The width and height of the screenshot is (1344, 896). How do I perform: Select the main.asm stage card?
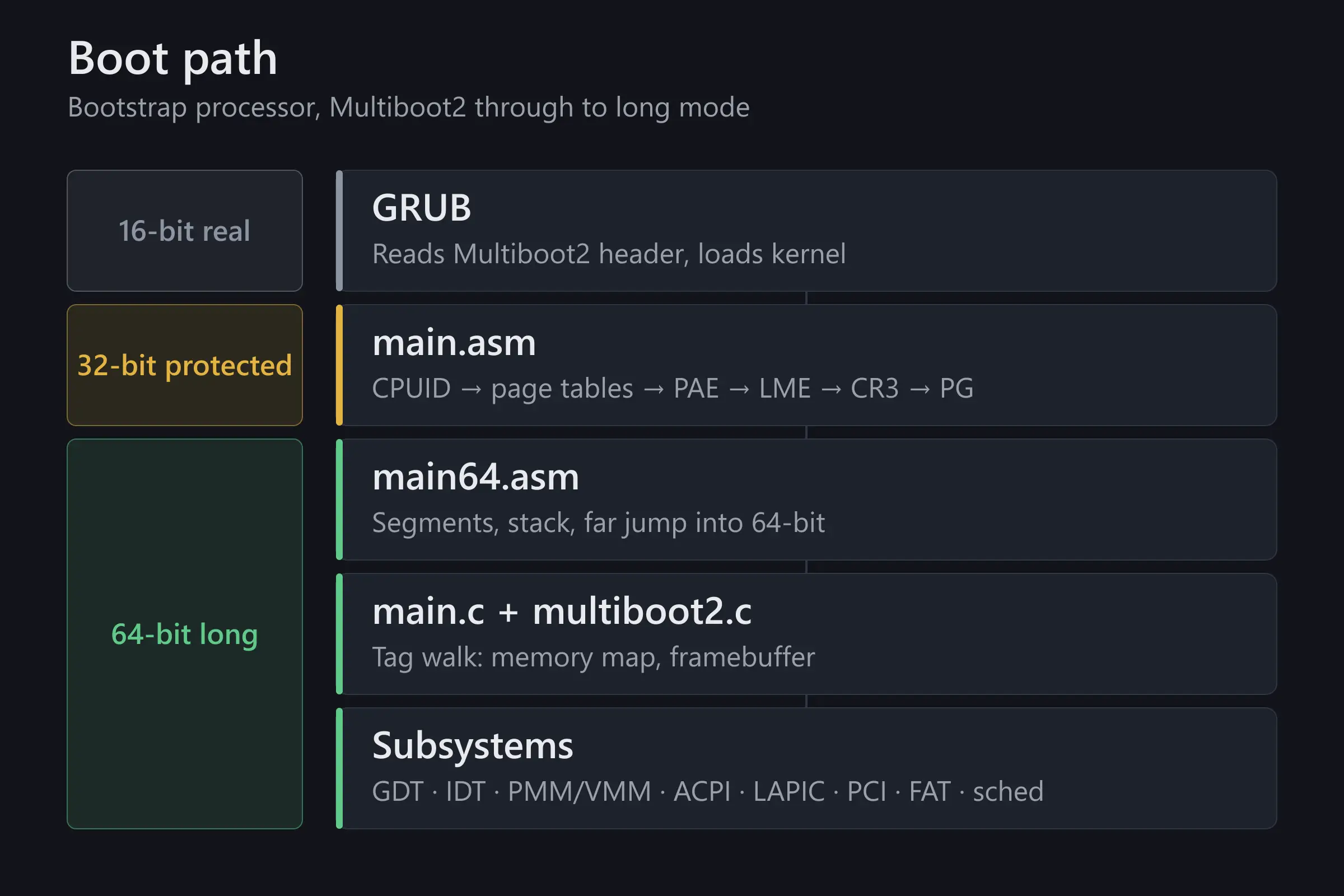(806, 365)
